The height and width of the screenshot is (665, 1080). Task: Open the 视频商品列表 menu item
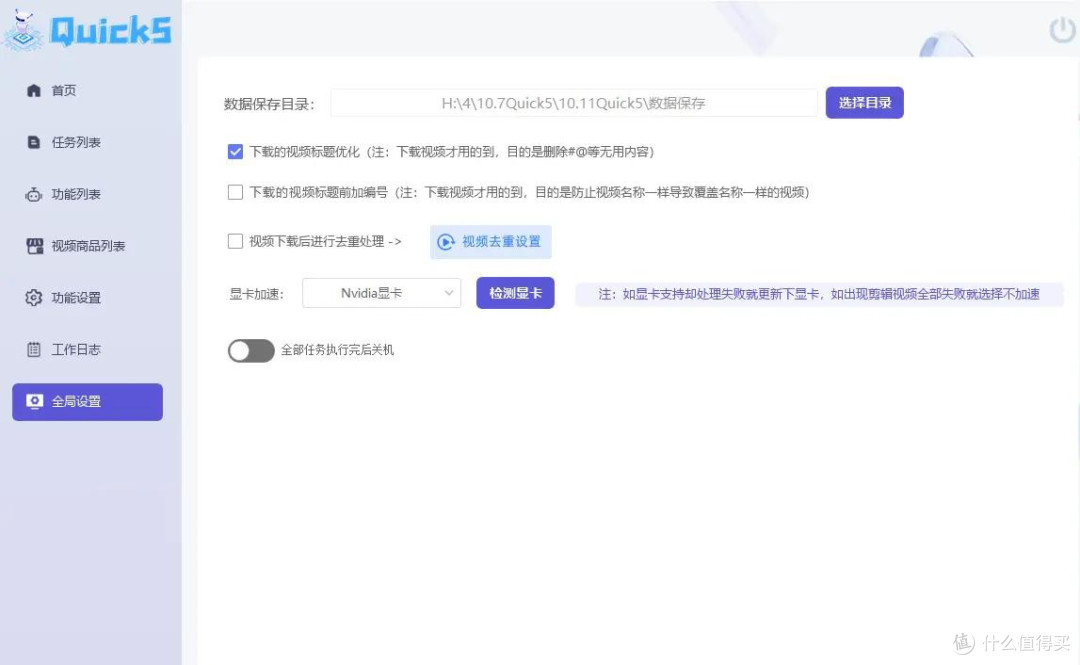click(87, 246)
